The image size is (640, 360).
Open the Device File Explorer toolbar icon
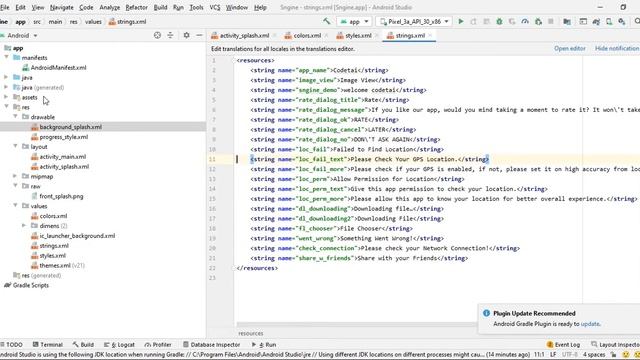click(x=583, y=21)
